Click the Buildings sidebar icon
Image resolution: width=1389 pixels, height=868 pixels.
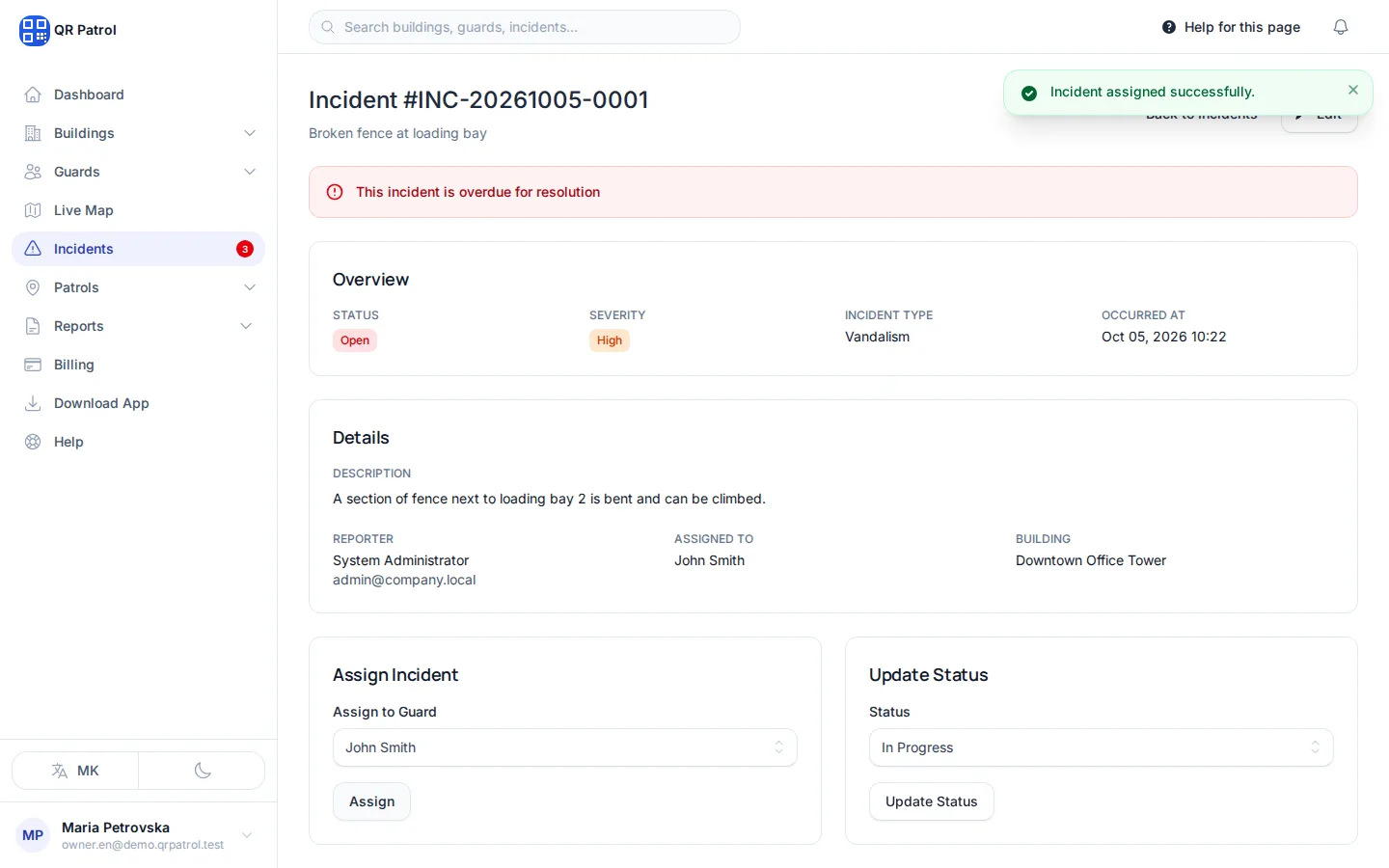coord(33,133)
